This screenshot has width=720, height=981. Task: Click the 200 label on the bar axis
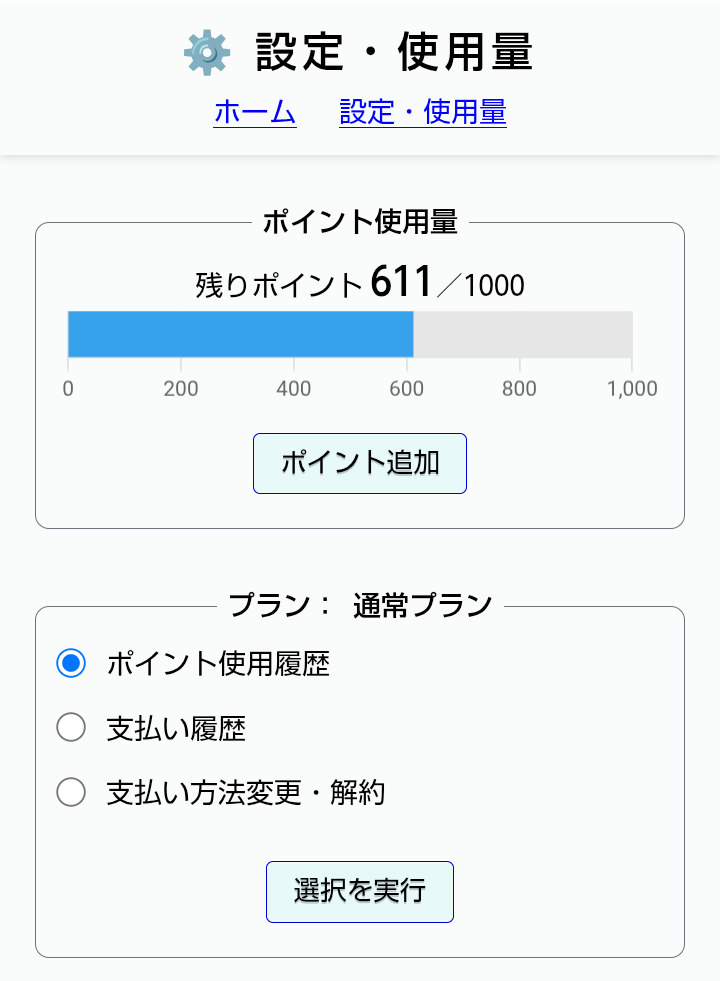(x=181, y=389)
